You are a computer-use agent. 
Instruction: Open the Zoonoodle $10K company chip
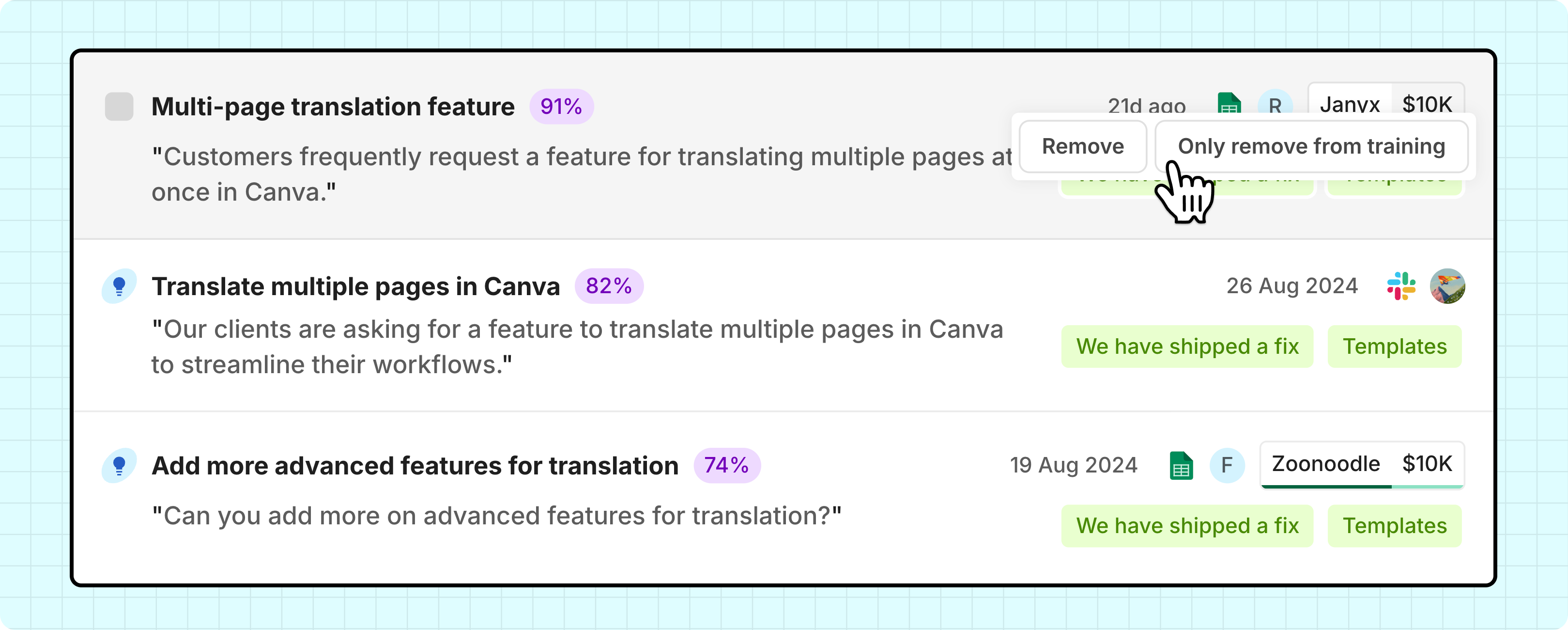click(x=1362, y=464)
